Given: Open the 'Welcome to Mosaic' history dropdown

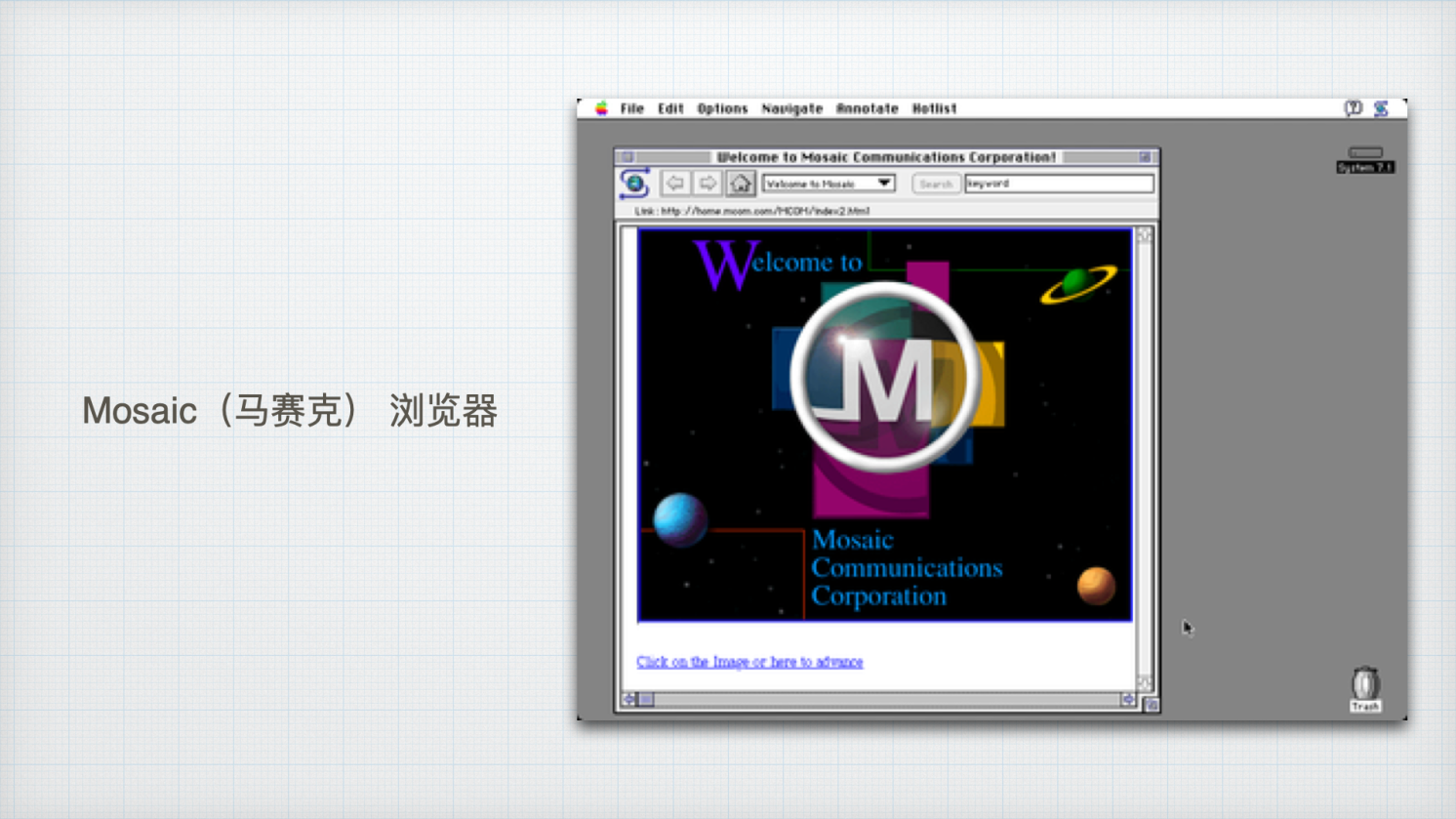Looking at the screenshot, I should click(x=829, y=184).
